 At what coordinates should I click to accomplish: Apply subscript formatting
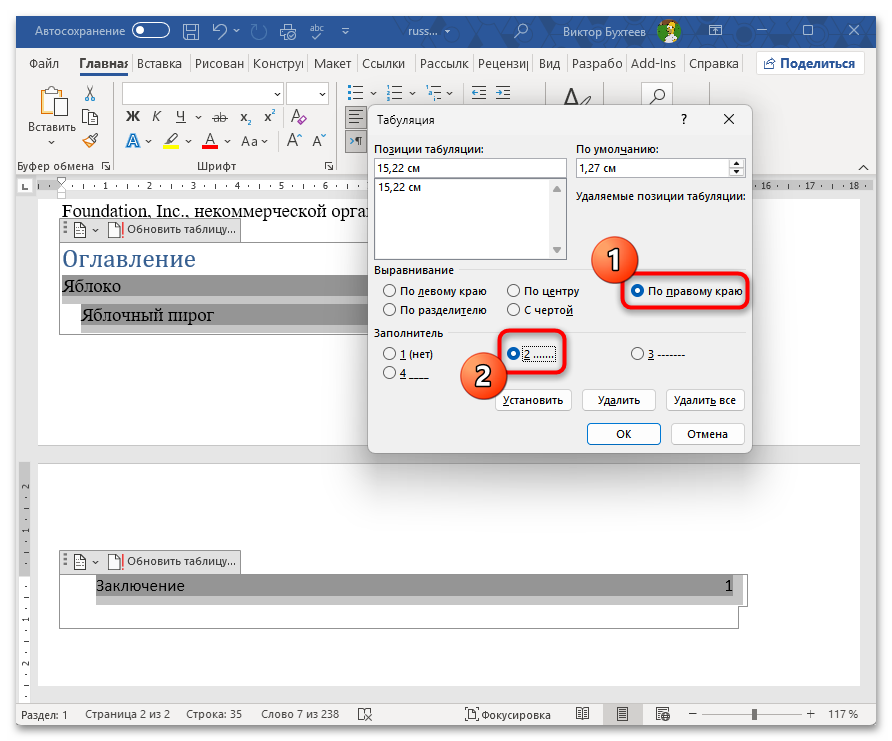pyautogui.click(x=245, y=118)
